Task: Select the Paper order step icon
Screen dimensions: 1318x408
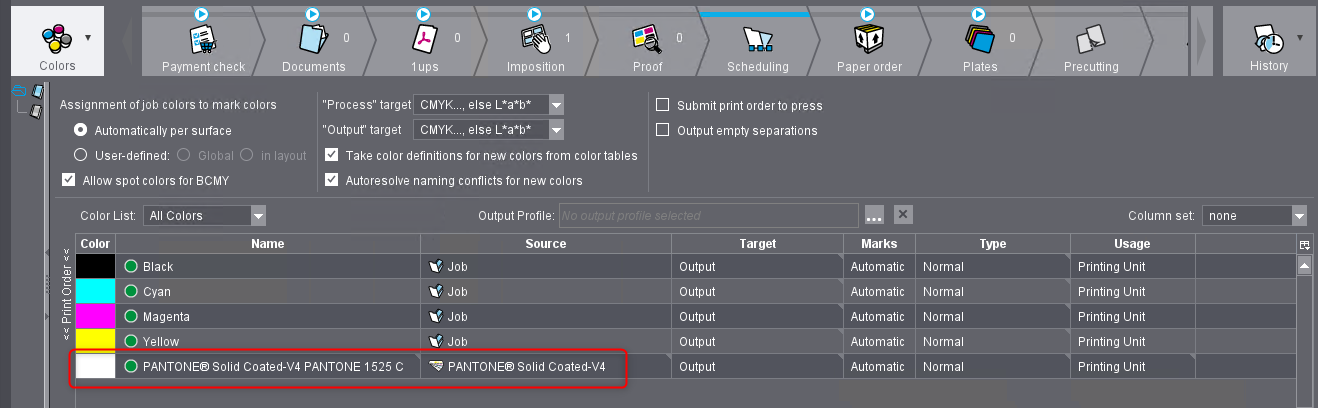Action: coord(868,40)
